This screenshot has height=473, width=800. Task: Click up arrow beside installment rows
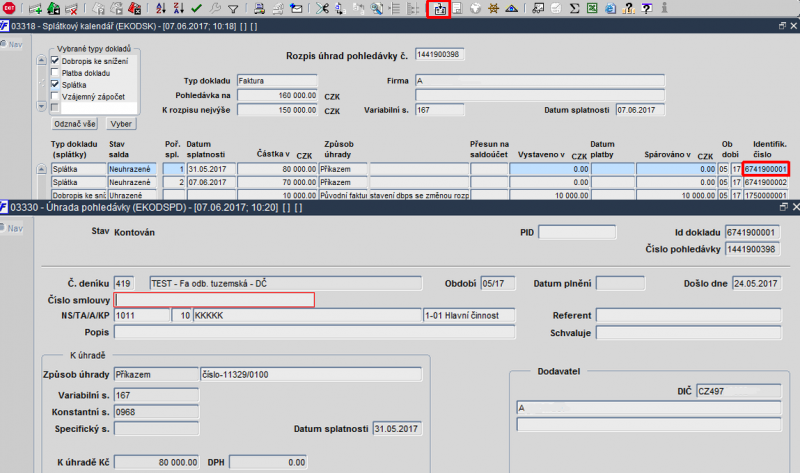[41, 169]
